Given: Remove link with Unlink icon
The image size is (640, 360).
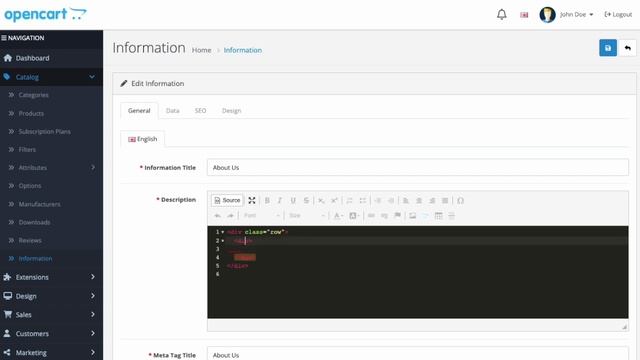Looking at the screenshot, I should pos(384,216).
